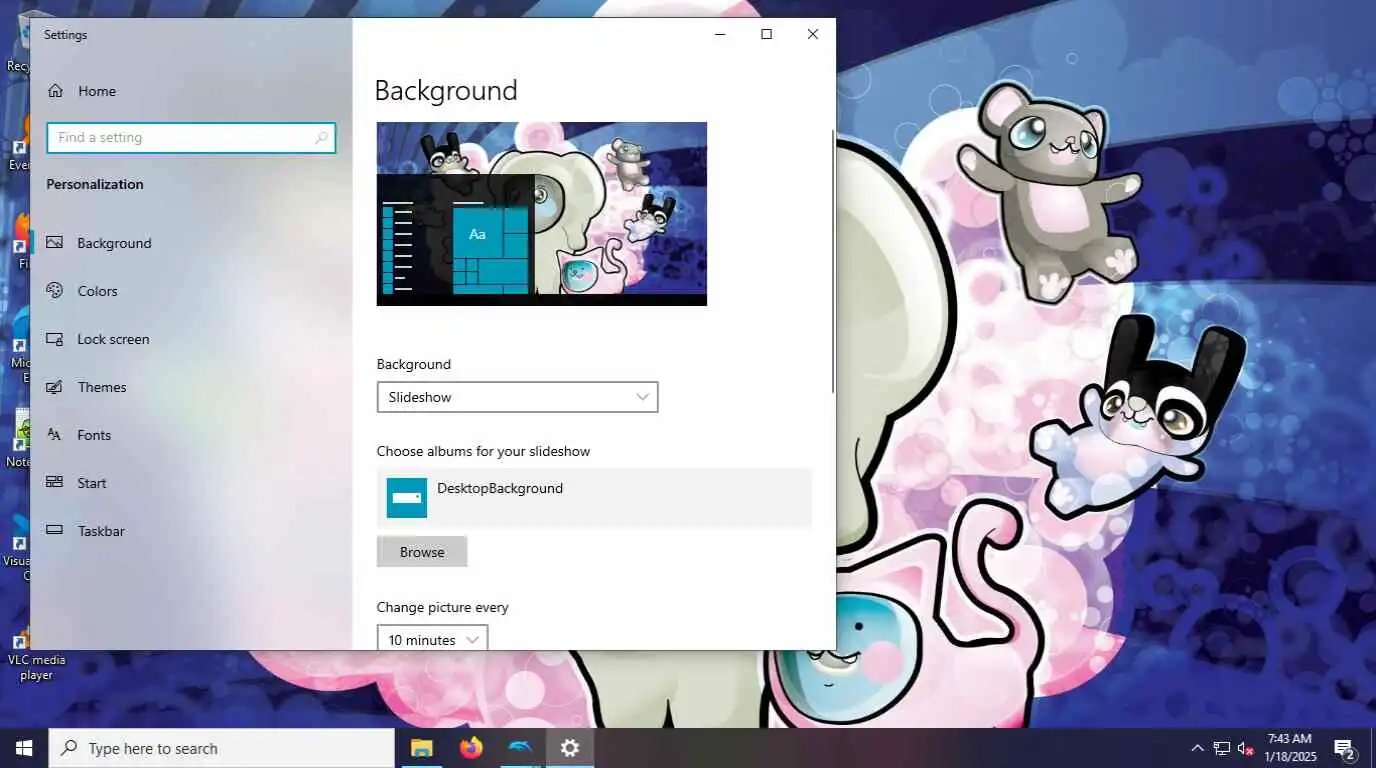This screenshot has width=1376, height=768.
Task: Click the Settings window vertical scrollbar
Action: tap(833, 260)
